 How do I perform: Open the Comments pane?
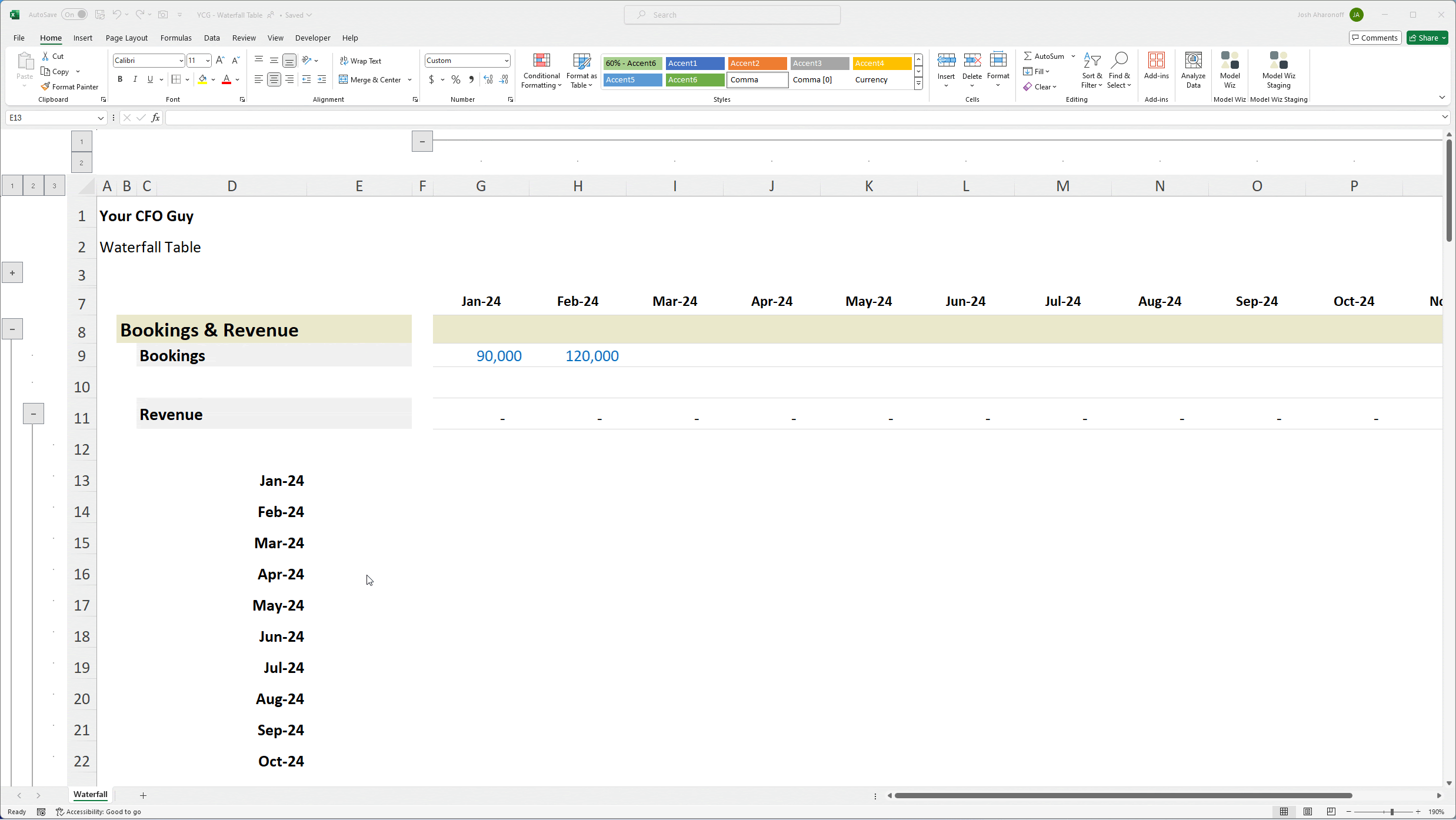click(1375, 37)
